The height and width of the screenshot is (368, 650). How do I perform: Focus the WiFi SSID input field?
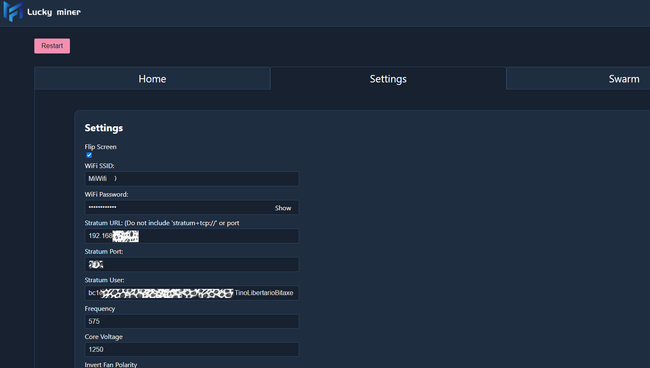click(x=192, y=179)
